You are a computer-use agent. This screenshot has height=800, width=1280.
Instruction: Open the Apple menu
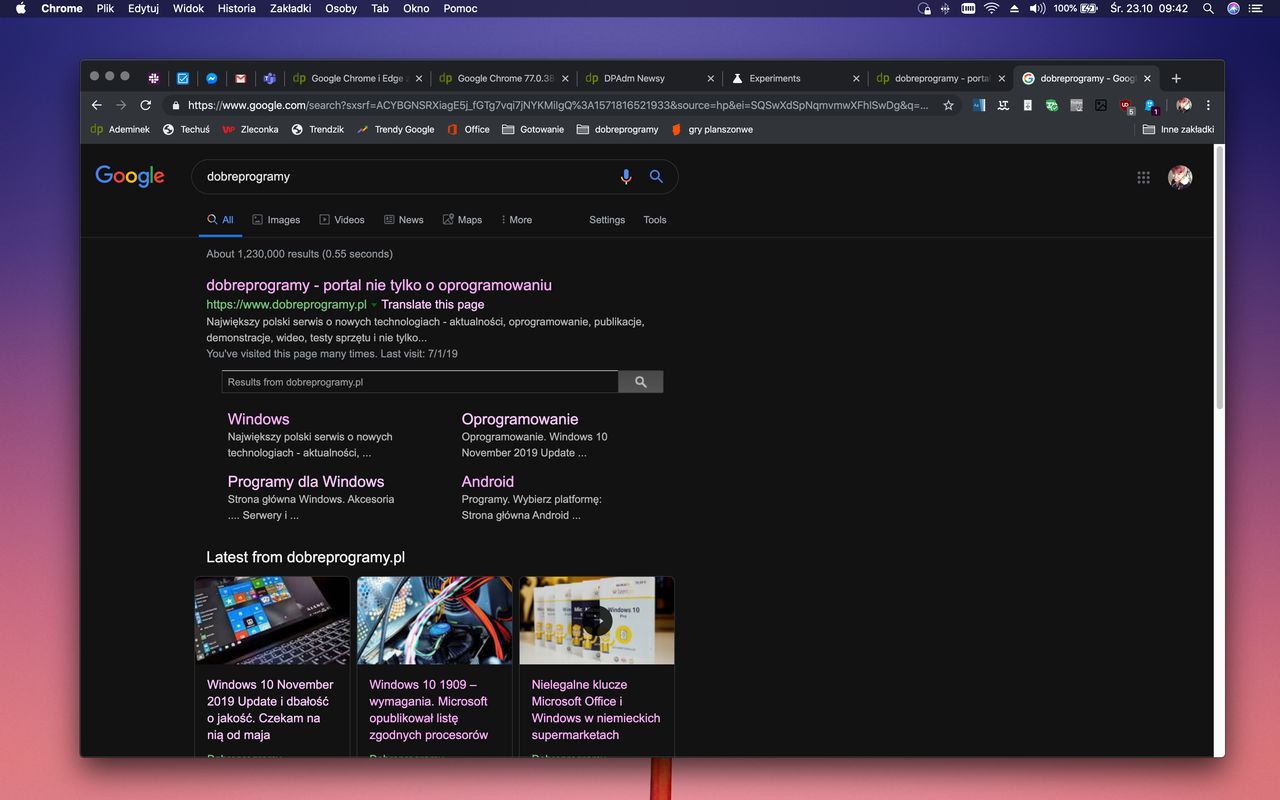[x=21, y=8]
